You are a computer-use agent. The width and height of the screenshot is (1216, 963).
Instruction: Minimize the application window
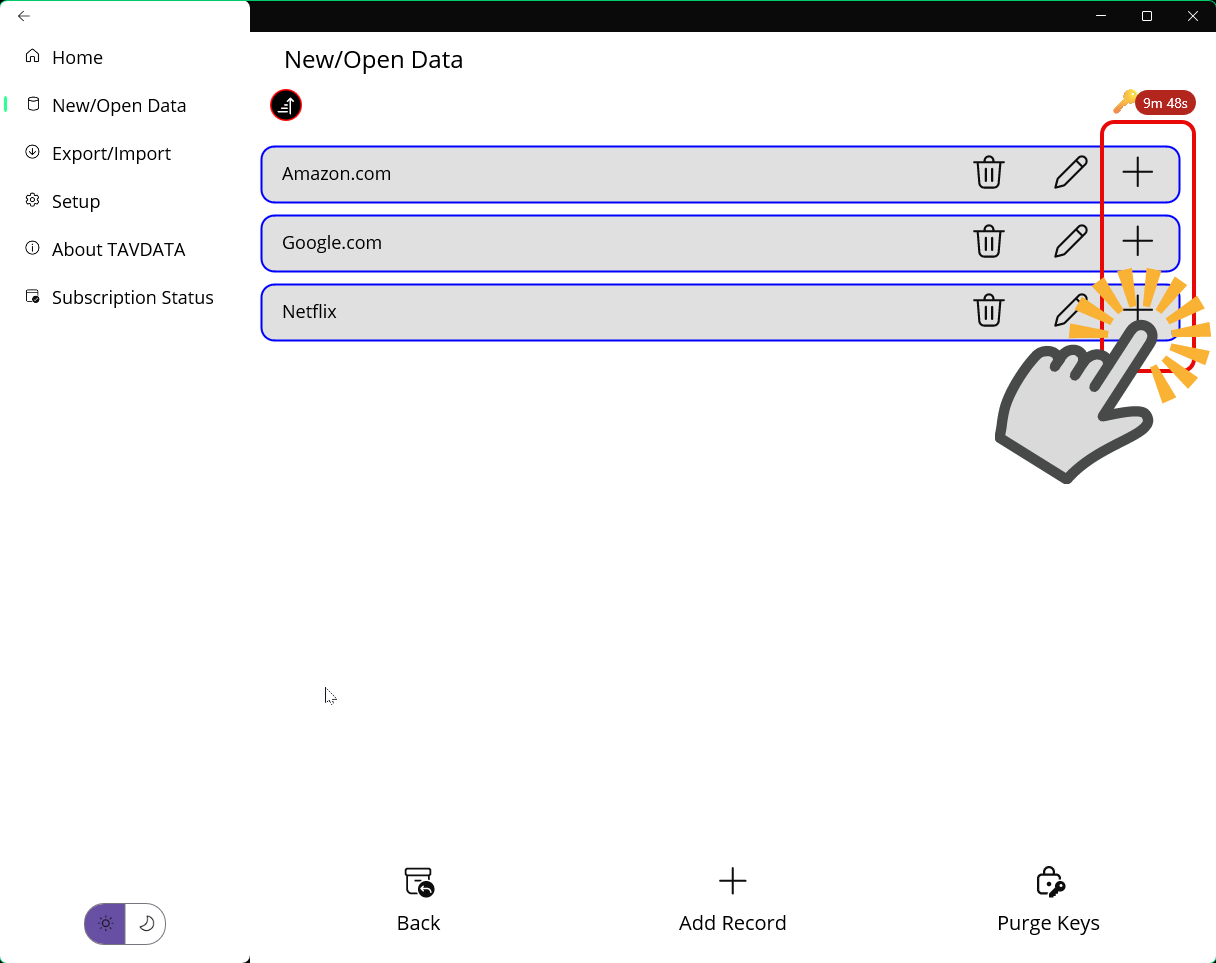coord(1101,16)
